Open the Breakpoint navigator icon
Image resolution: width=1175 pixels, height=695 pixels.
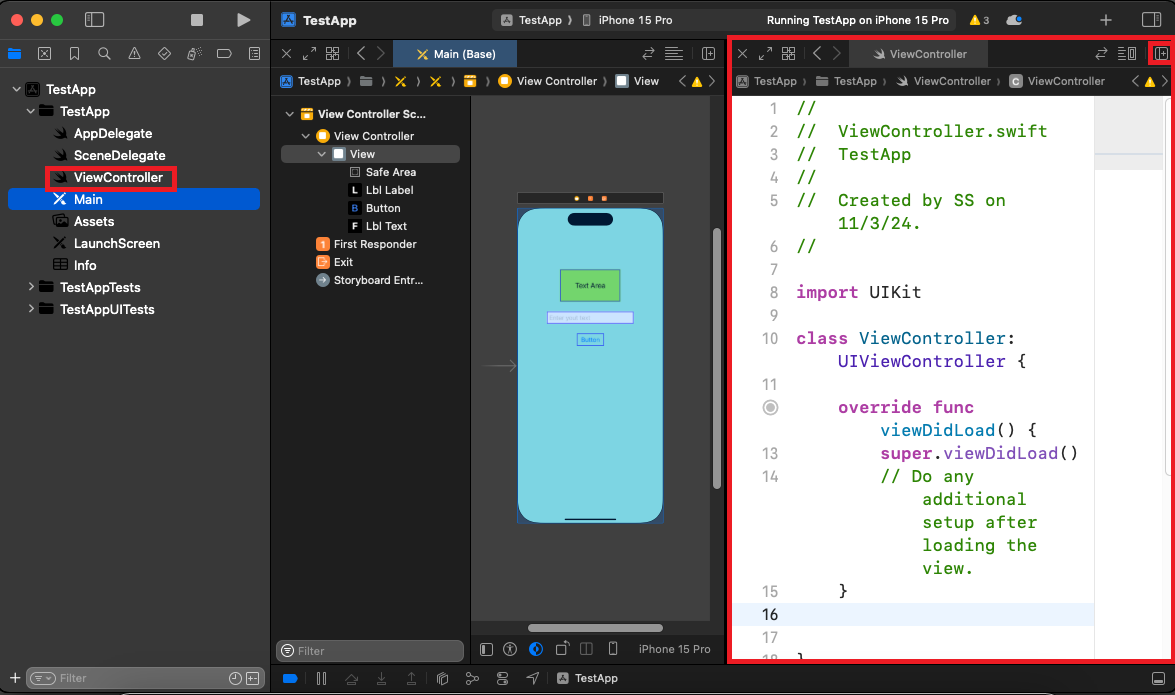point(224,53)
